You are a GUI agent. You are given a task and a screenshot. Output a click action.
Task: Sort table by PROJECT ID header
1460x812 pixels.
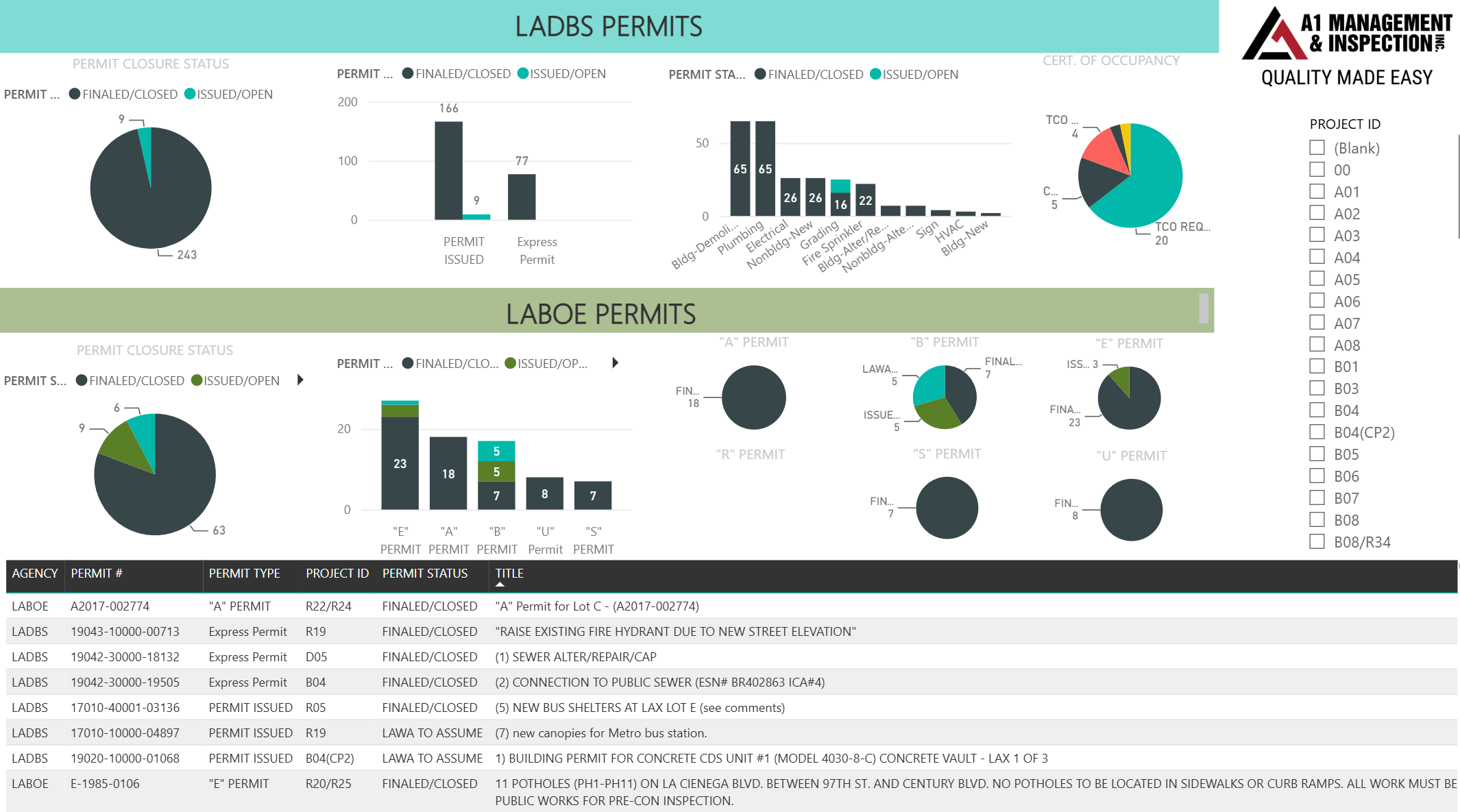tap(337, 574)
